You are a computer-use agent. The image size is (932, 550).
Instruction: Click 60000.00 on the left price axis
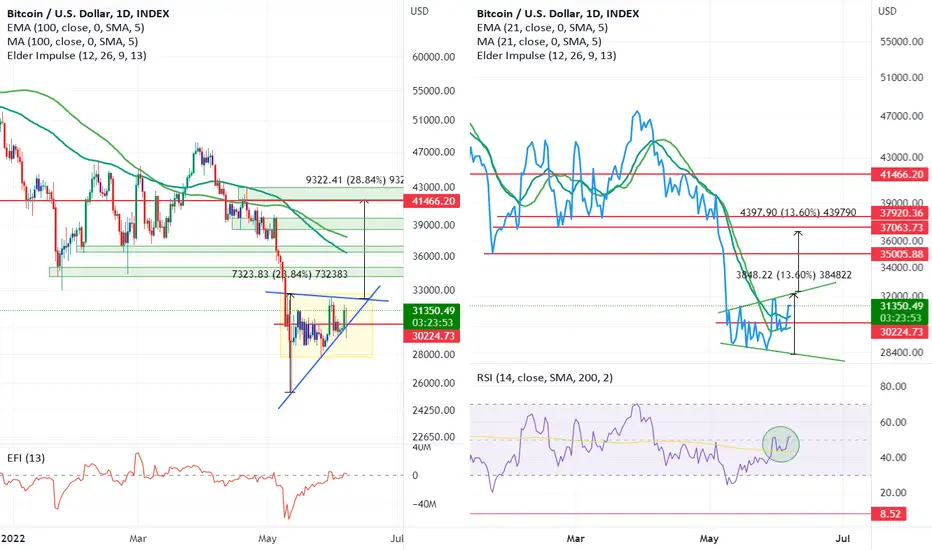[433, 57]
